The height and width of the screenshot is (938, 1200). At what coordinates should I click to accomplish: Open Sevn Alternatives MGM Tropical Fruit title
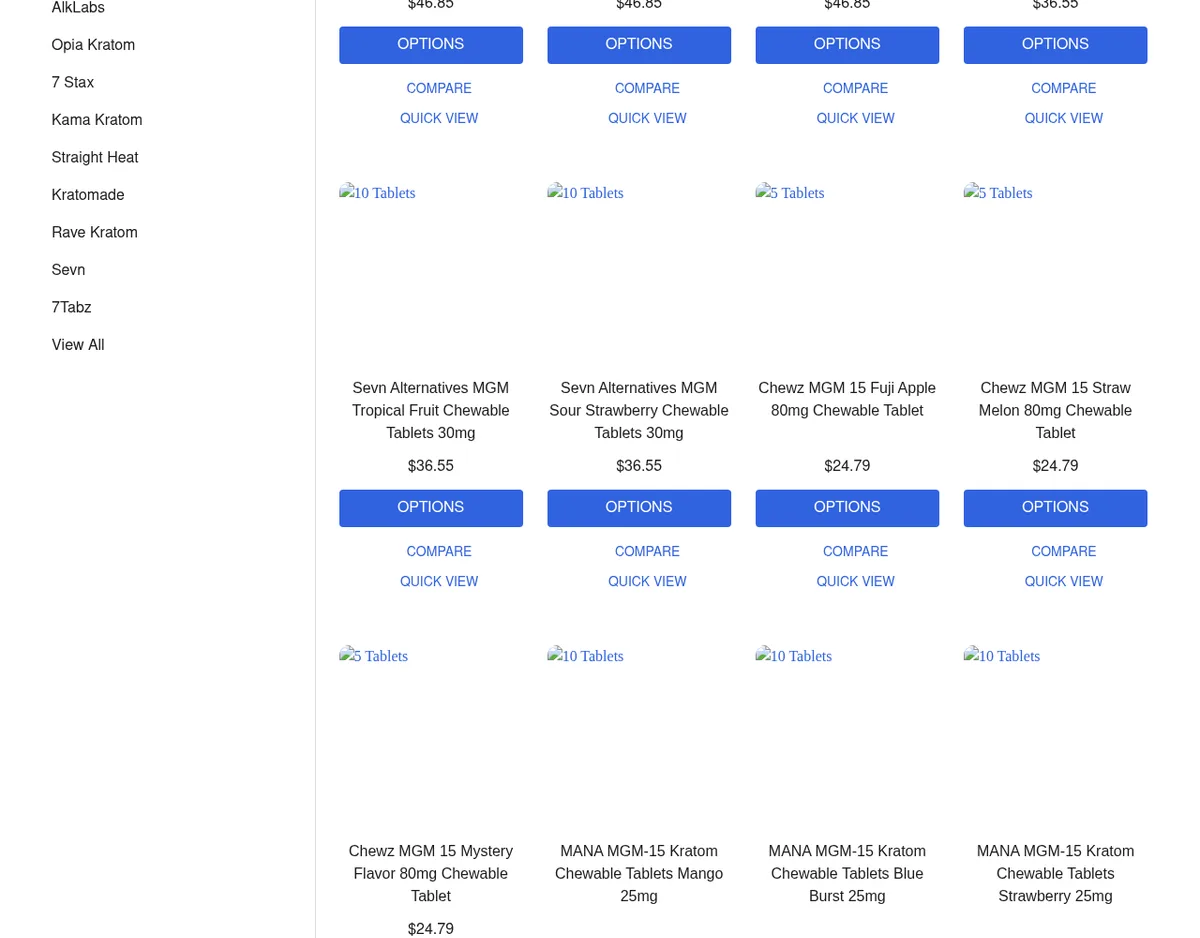[x=431, y=410]
